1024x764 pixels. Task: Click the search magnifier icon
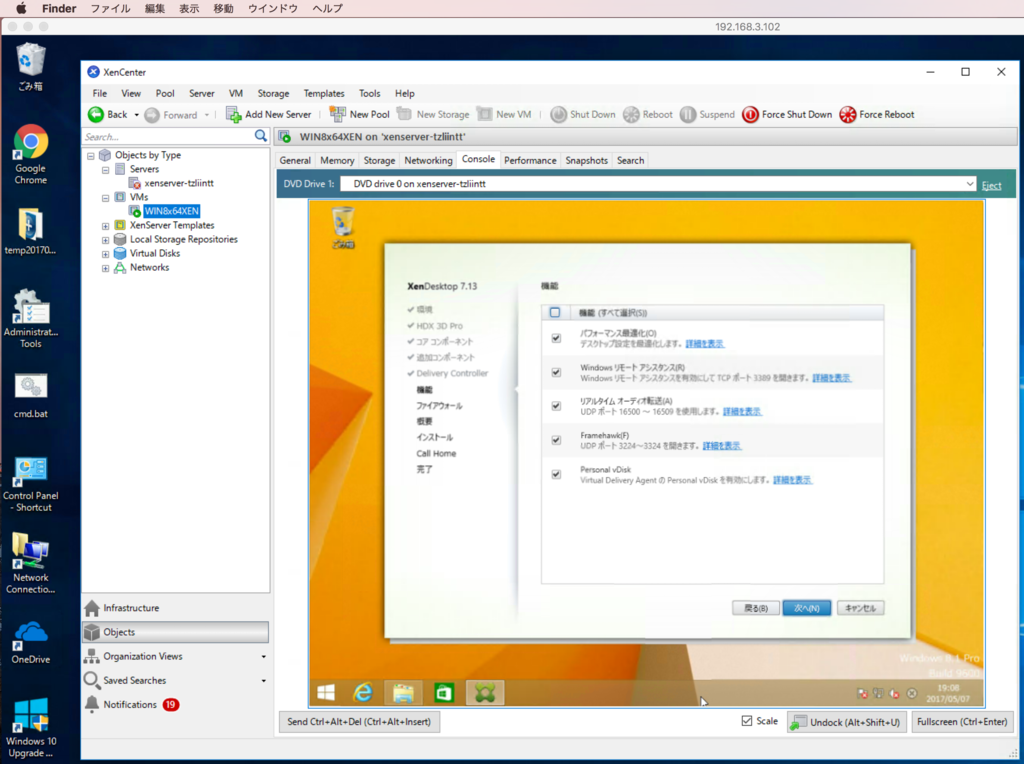click(x=261, y=136)
